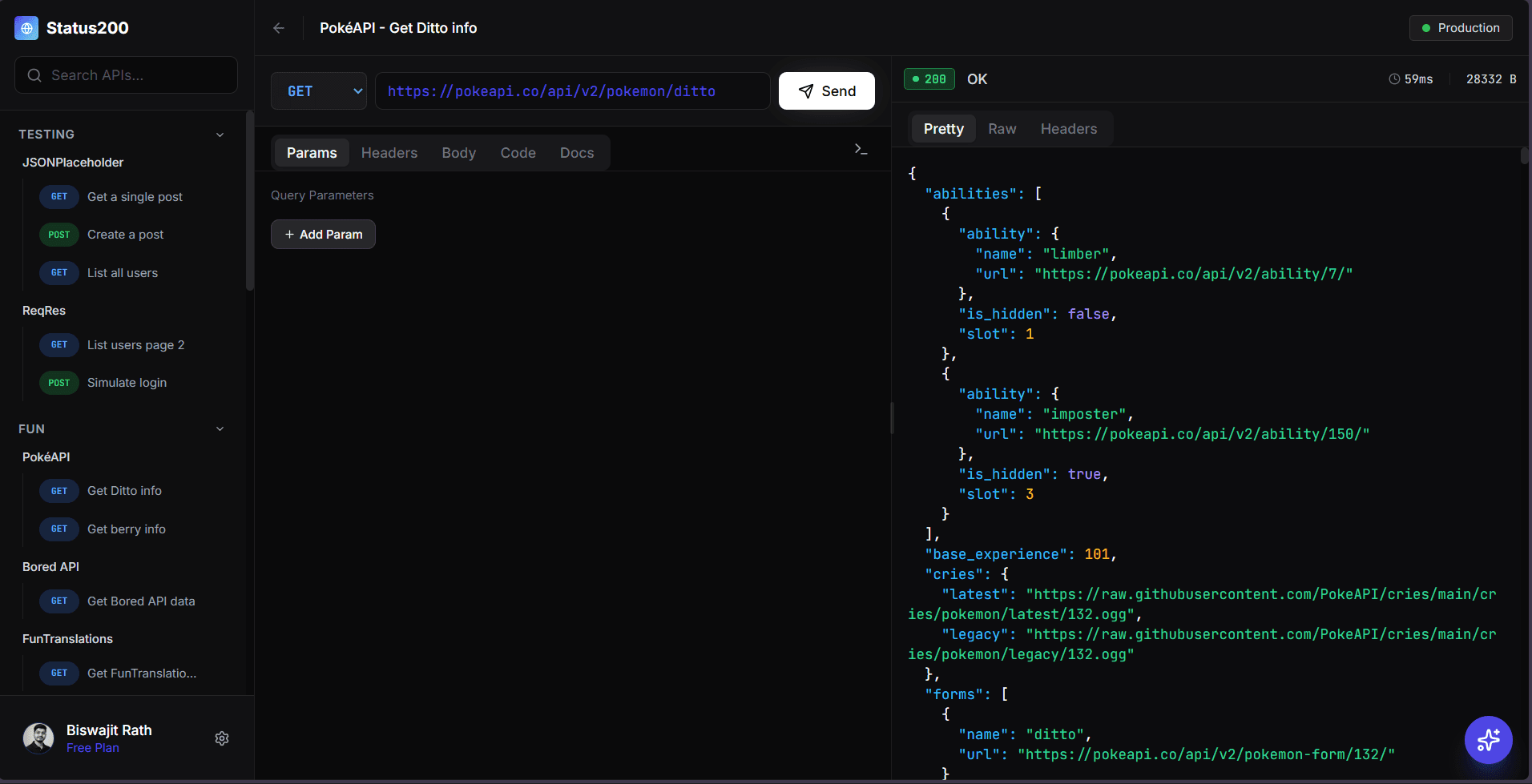Open the Code tab
Viewport: 1532px width, 784px height.
(518, 153)
